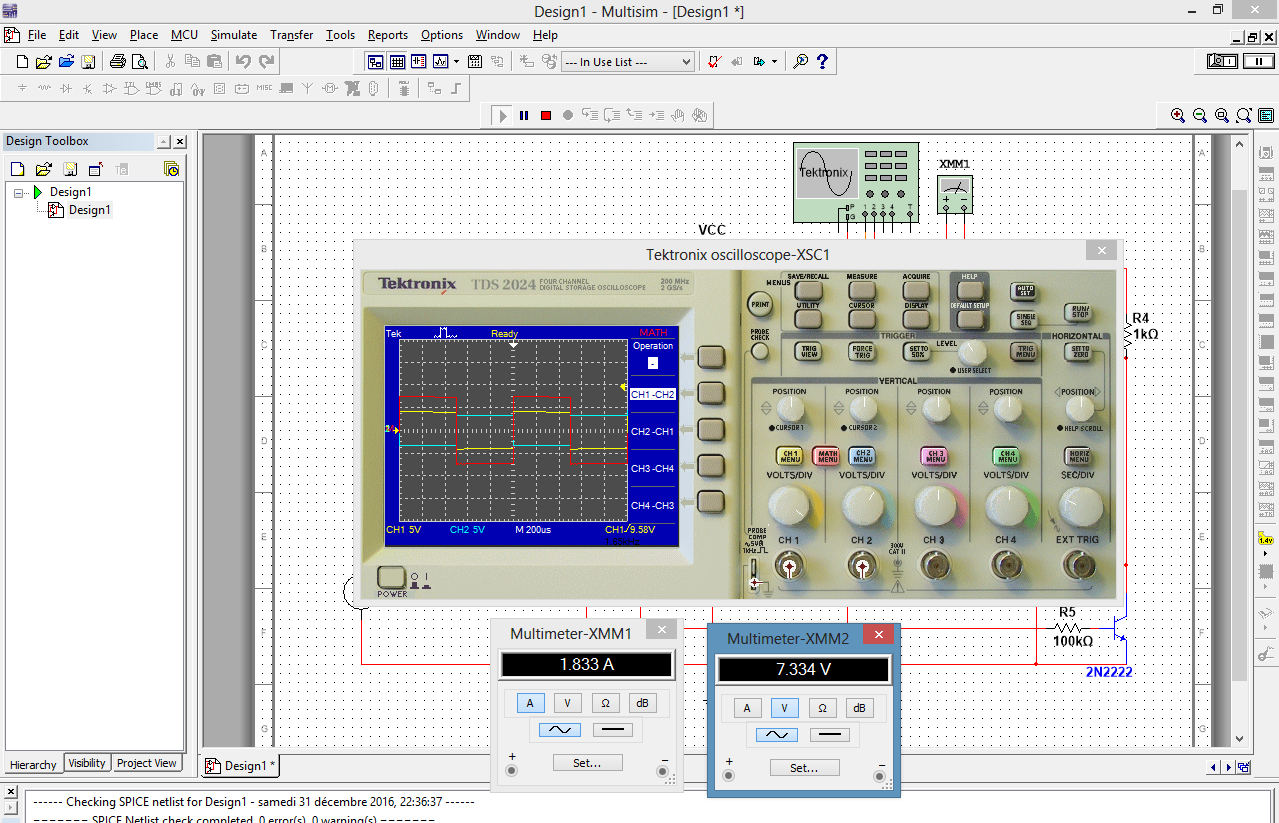Screen dimensions: 1279x823
Task: Click the CH1 VOLTS/DIV knob
Action: (789, 504)
